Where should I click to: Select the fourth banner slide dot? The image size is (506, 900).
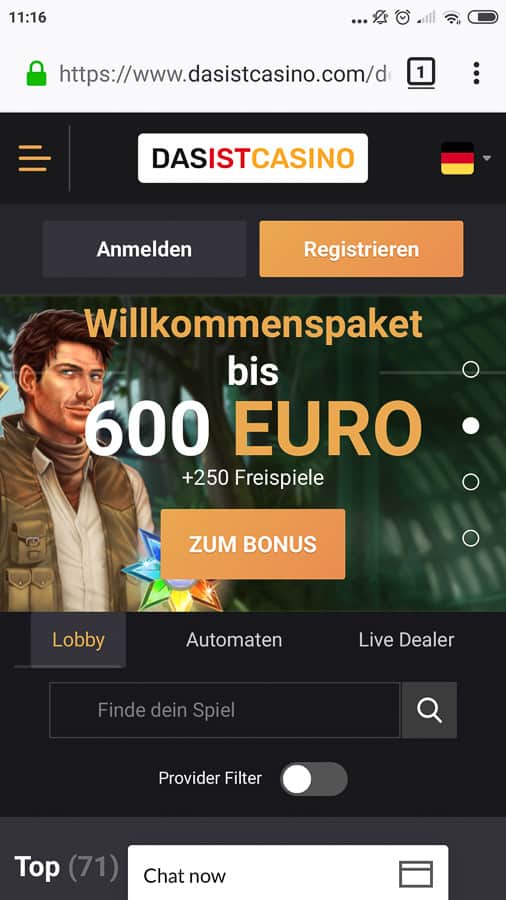(x=470, y=538)
